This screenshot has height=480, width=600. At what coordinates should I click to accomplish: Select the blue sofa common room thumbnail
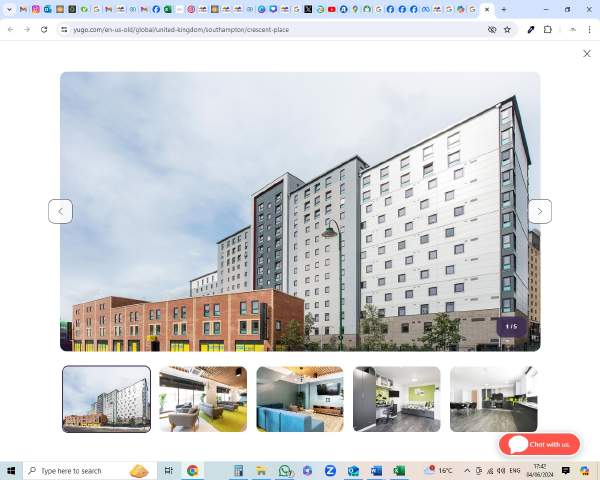(x=299, y=398)
